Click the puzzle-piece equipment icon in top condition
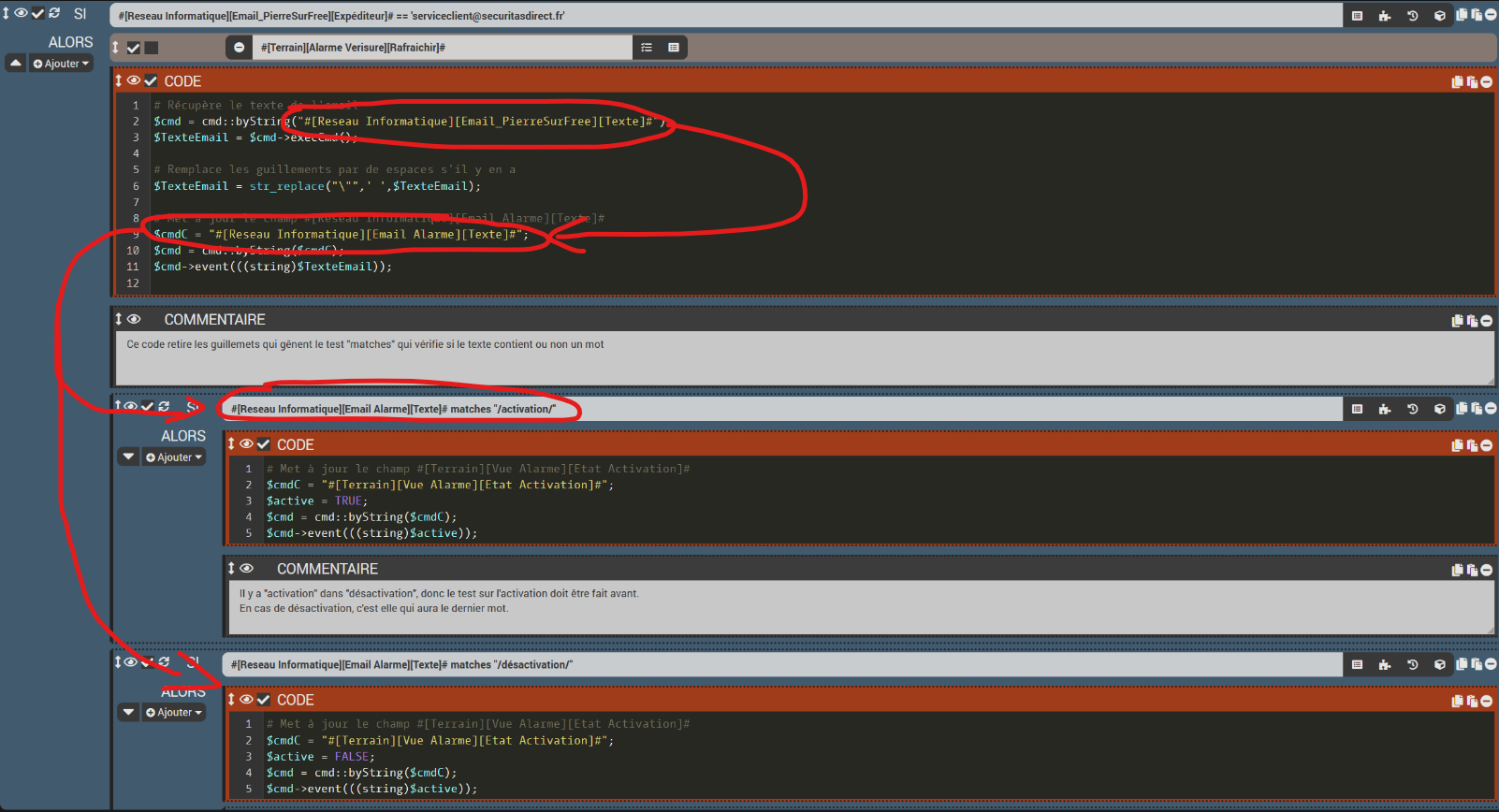1499x812 pixels. [1385, 15]
